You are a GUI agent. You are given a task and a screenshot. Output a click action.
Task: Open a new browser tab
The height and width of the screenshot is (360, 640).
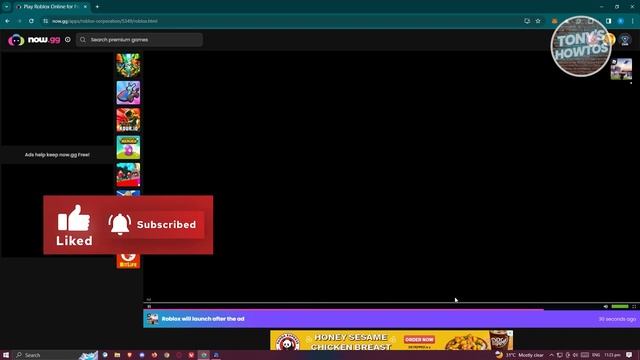click(97, 7)
